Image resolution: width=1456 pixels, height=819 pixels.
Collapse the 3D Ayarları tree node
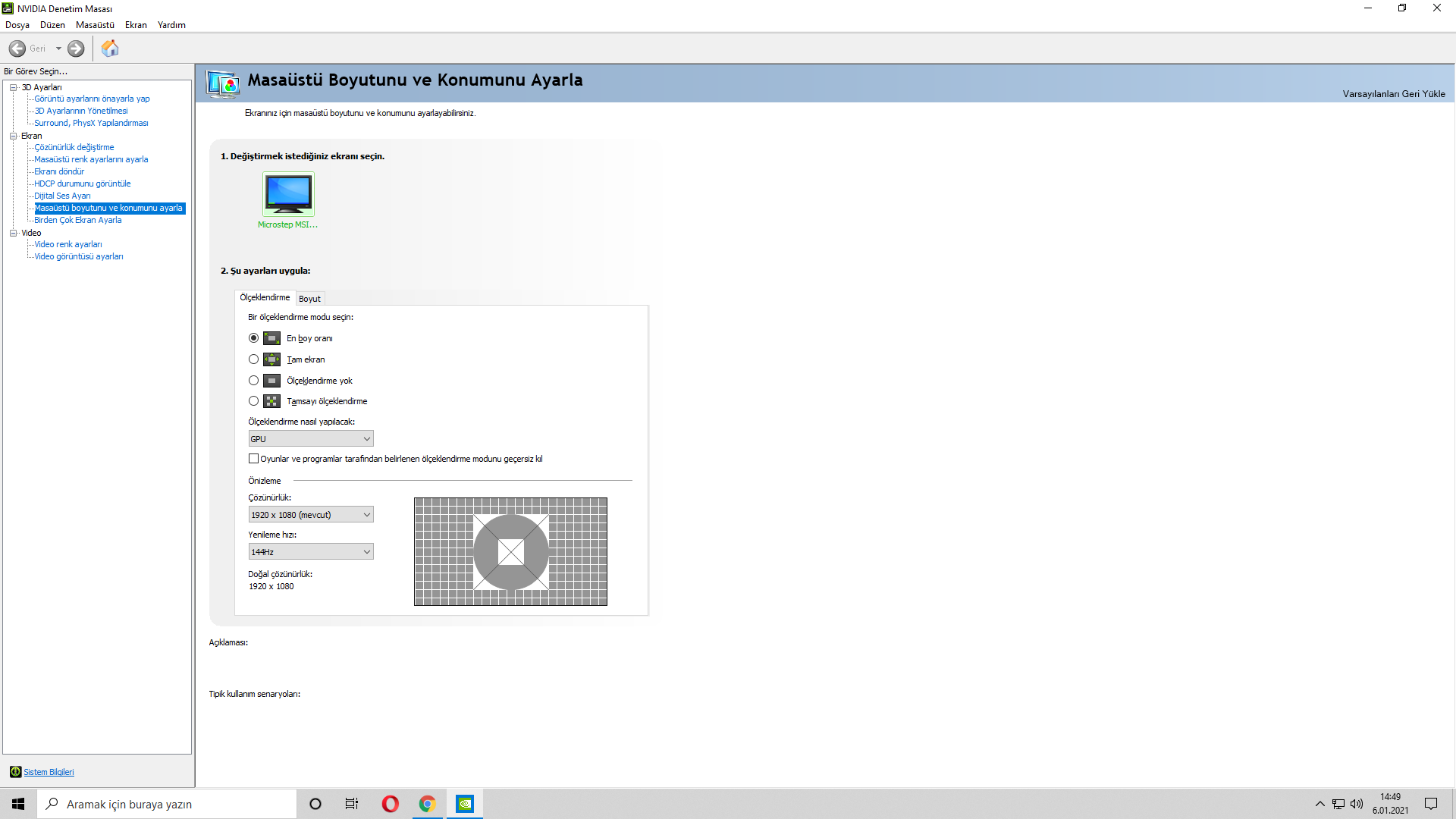point(13,87)
